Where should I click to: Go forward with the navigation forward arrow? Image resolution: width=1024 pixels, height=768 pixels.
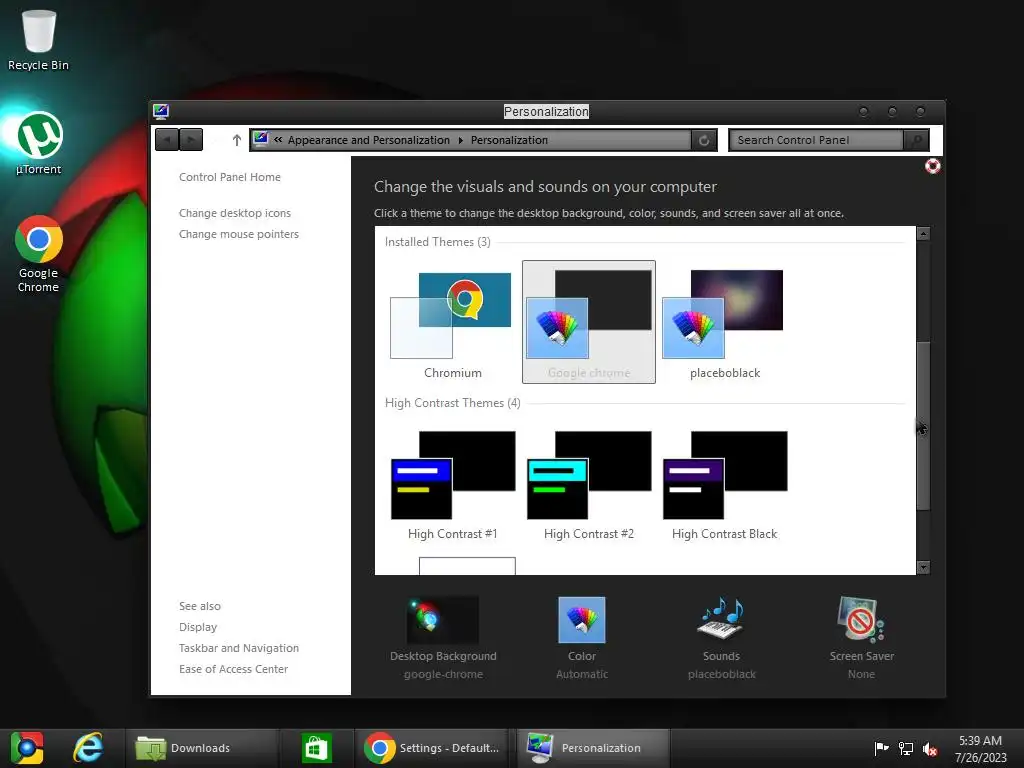[191, 140]
